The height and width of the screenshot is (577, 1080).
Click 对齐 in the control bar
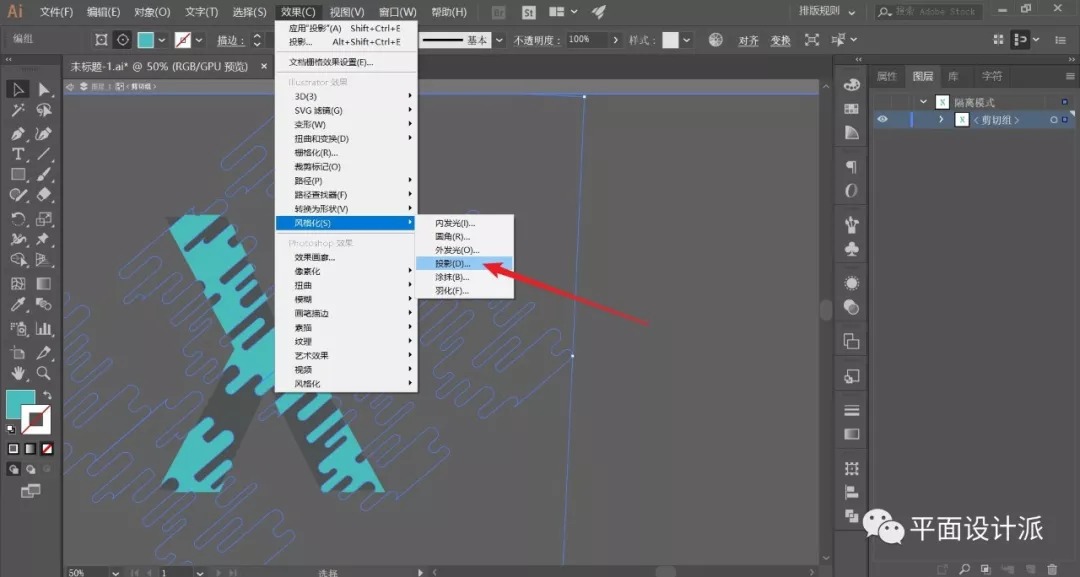(749, 41)
